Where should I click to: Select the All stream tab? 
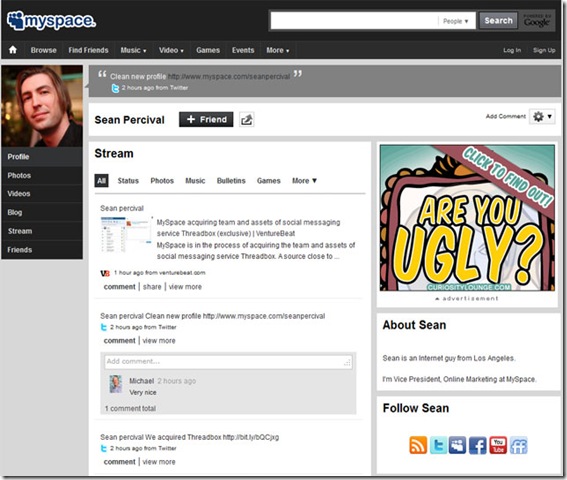click(102, 180)
